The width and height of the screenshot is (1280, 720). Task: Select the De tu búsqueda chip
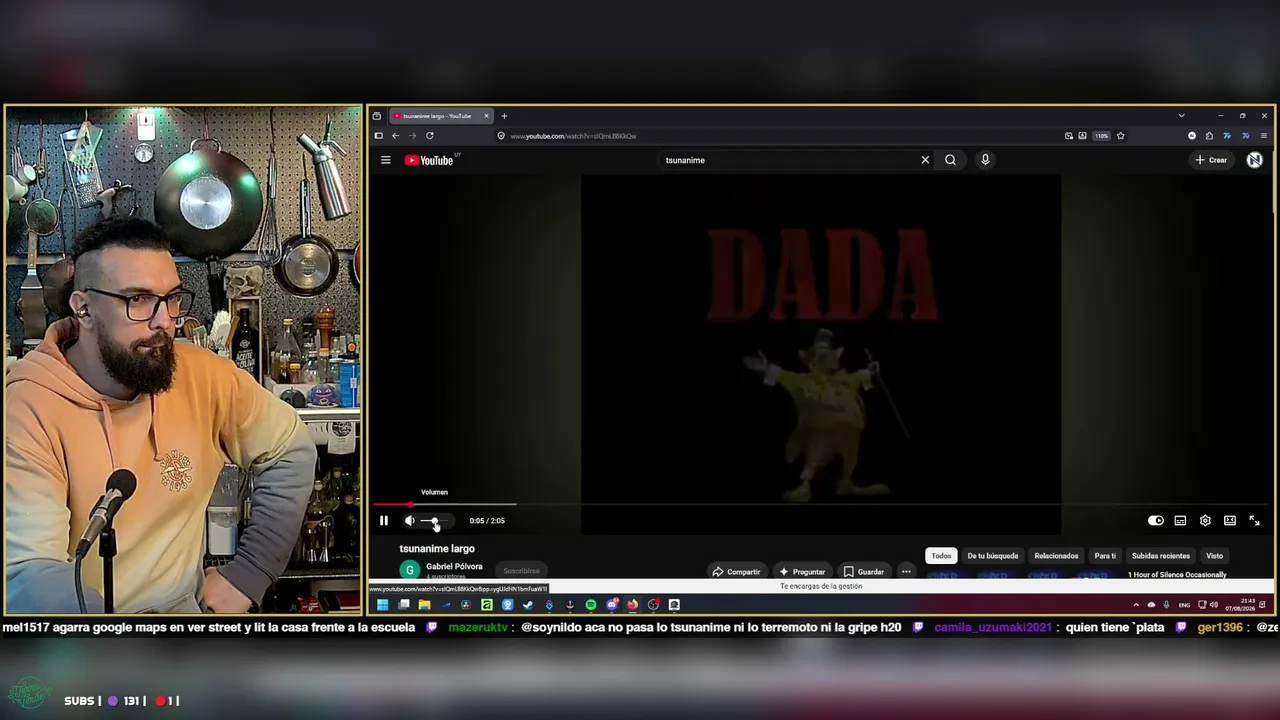point(993,556)
